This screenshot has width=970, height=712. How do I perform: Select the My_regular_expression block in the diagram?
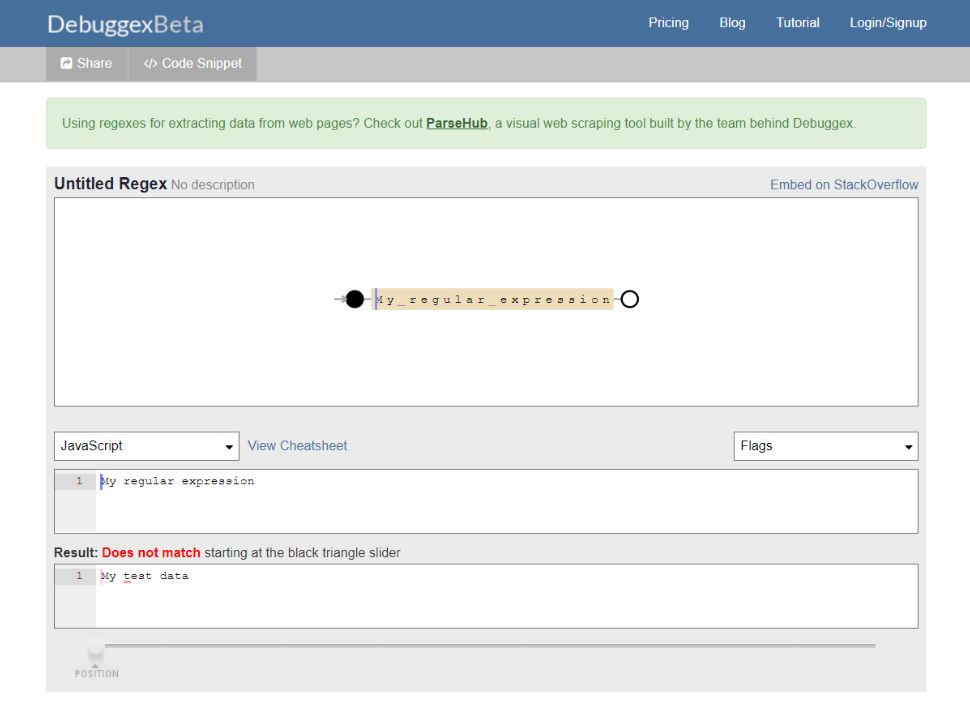(492, 298)
